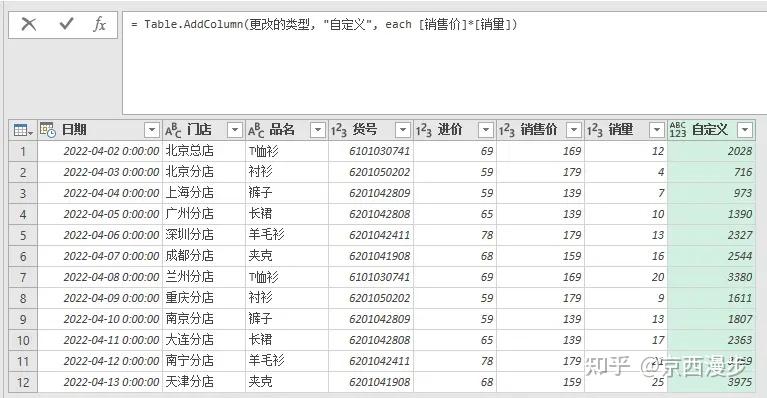Select row number 1
This screenshot has width=767, height=398.
click(23, 151)
